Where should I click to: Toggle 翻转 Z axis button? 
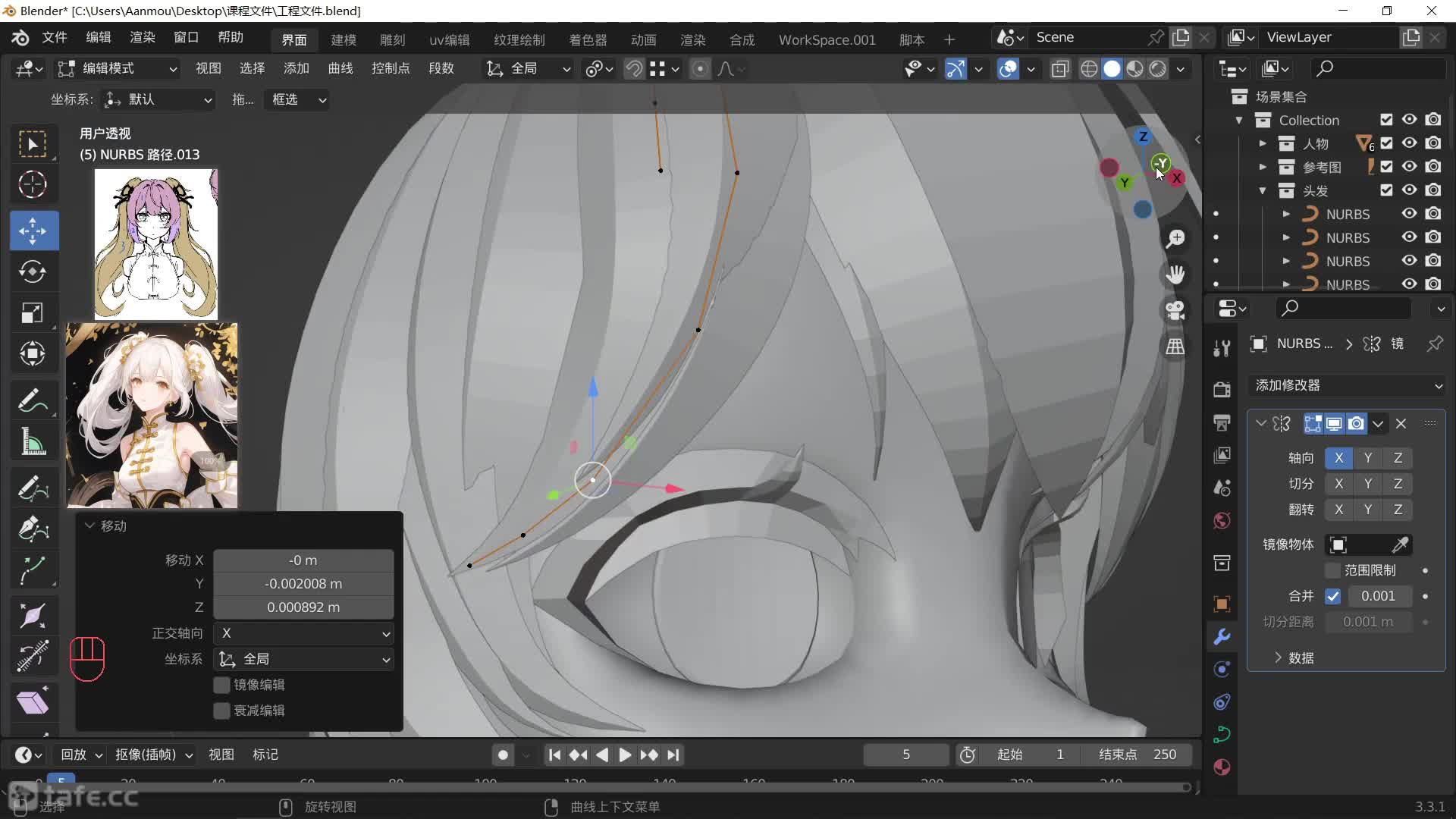pyautogui.click(x=1398, y=510)
